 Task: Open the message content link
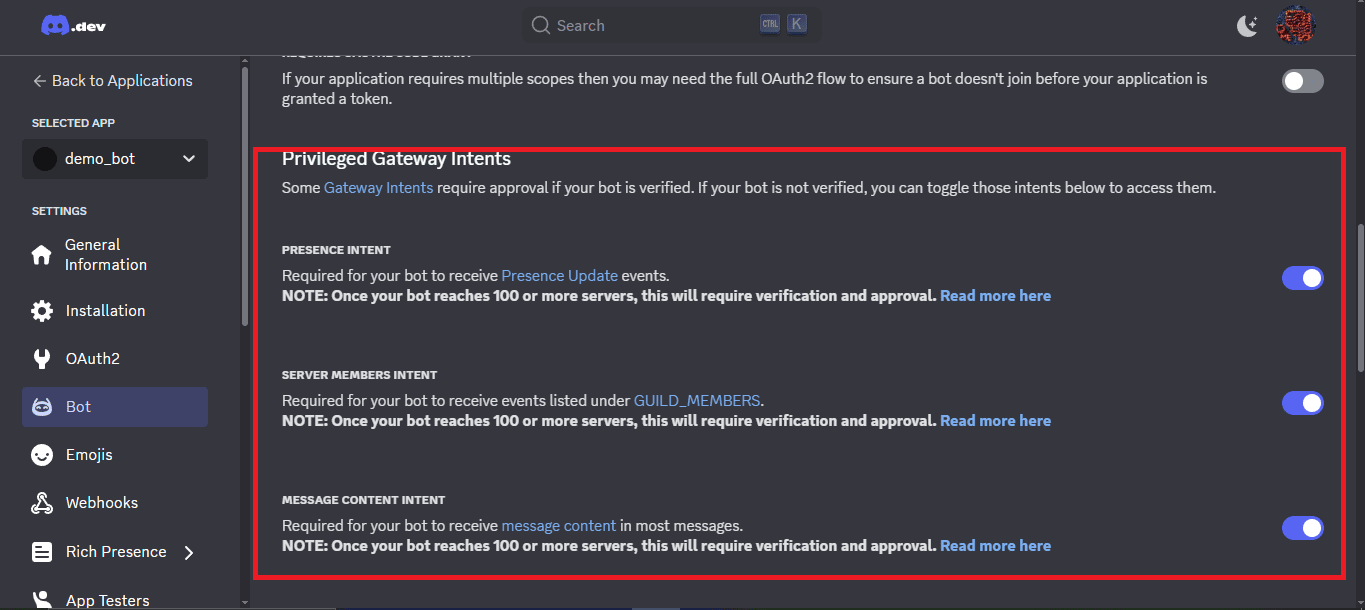(559, 526)
